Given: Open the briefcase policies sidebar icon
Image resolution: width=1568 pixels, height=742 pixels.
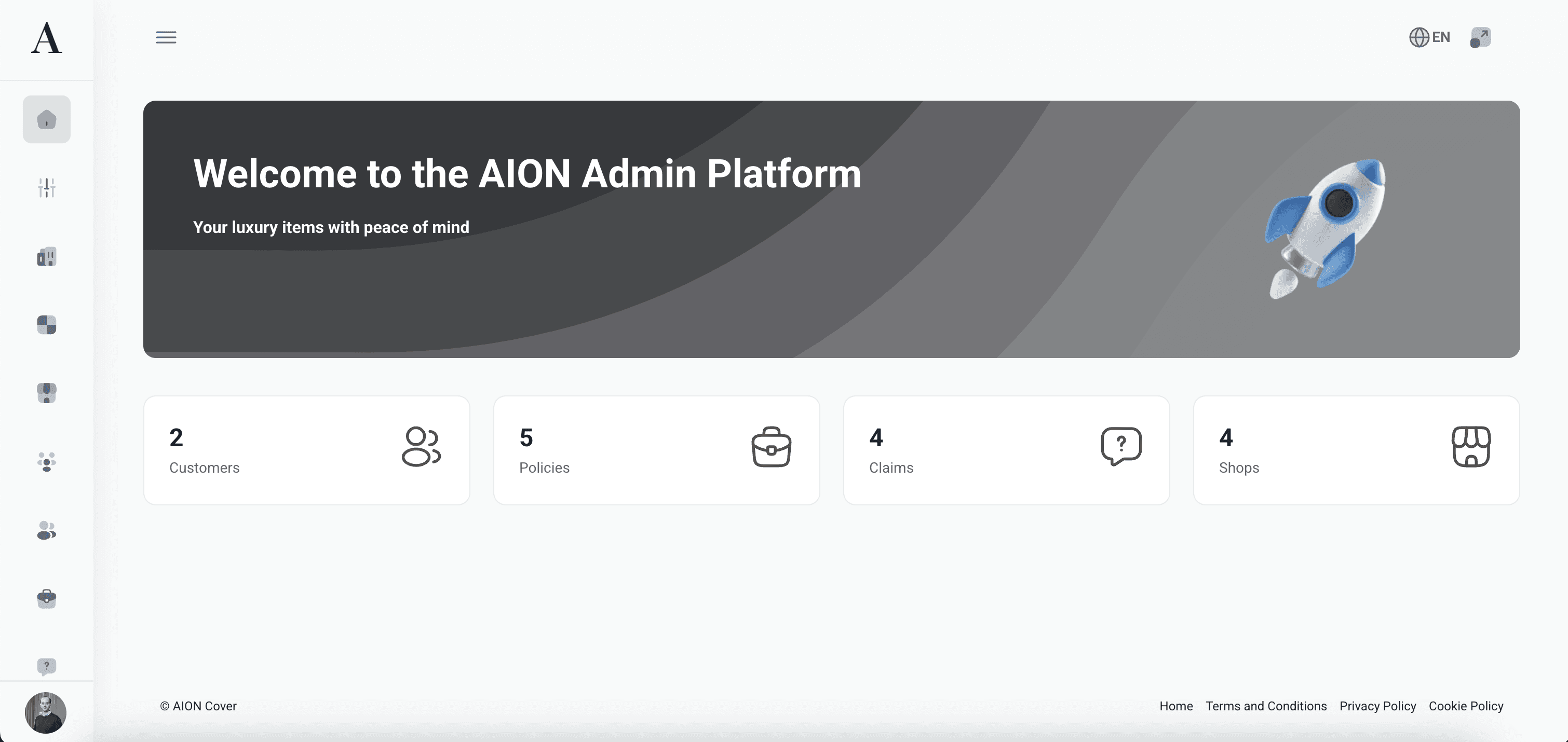Looking at the screenshot, I should (x=47, y=598).
